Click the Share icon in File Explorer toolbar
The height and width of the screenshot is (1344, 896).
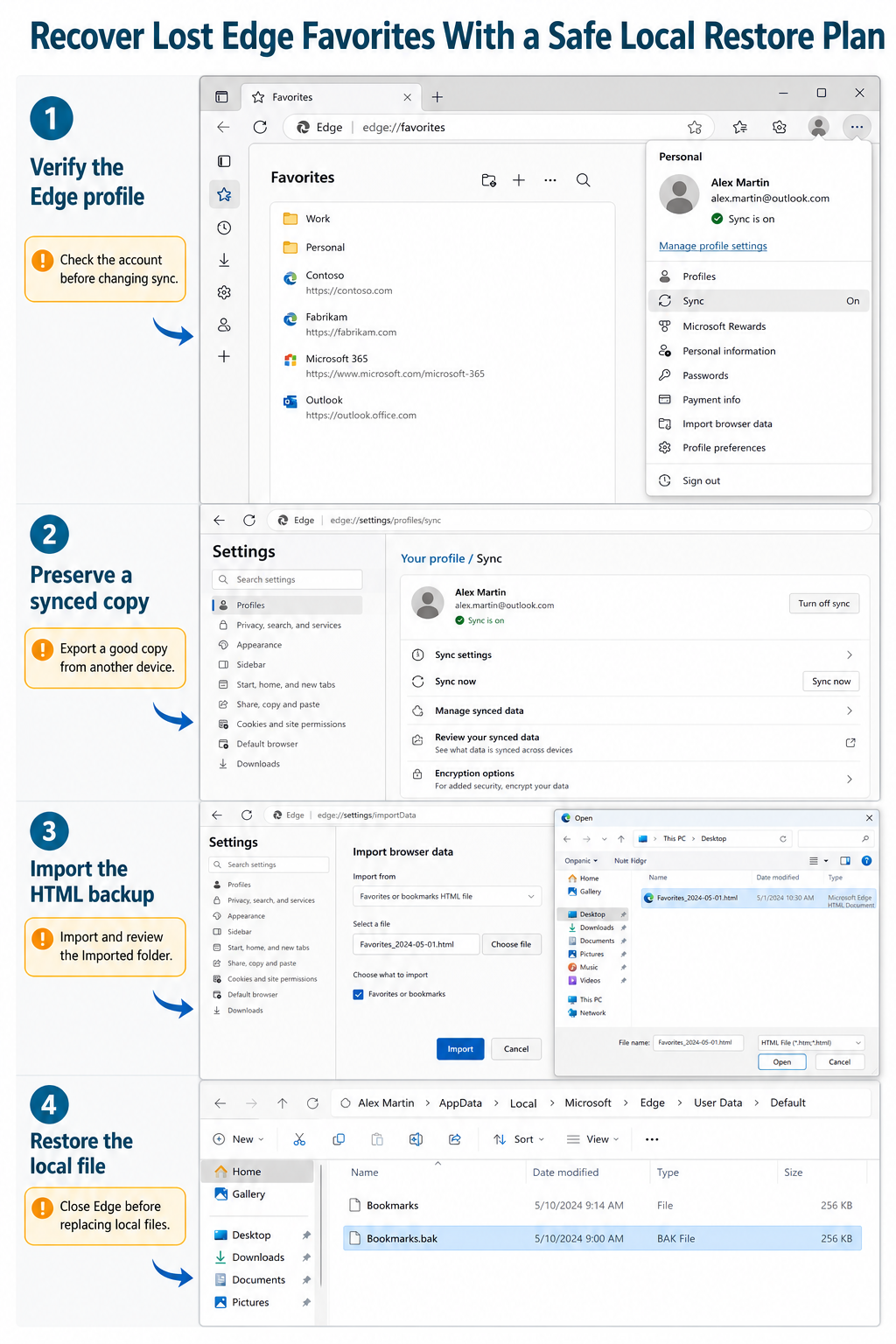coord(455,1139)
